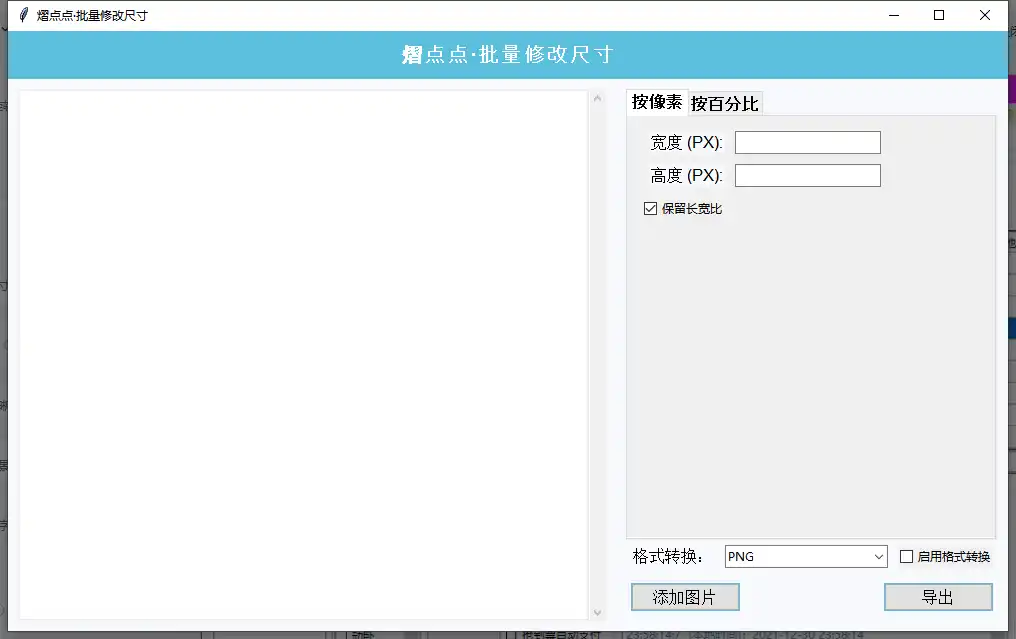
Task: Click the 格式转换 label text
Action: [x=668, y=557]
